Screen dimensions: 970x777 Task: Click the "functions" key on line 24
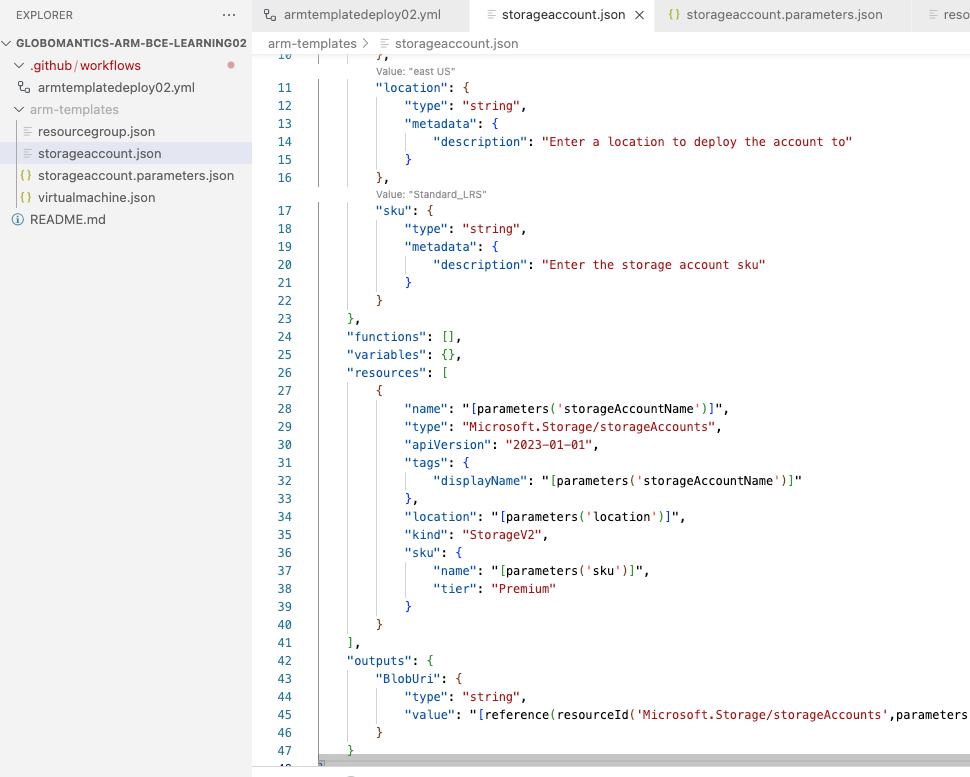pyautogui.click(x=387, y=337)
